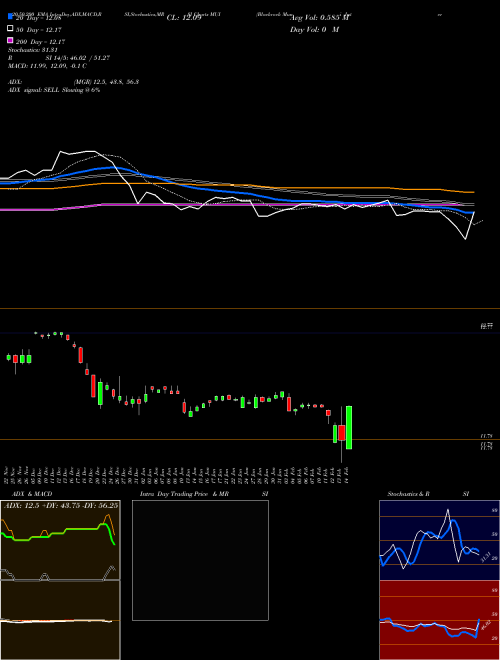Click the 'ADX signal: SELL' text

click(54, 90)
